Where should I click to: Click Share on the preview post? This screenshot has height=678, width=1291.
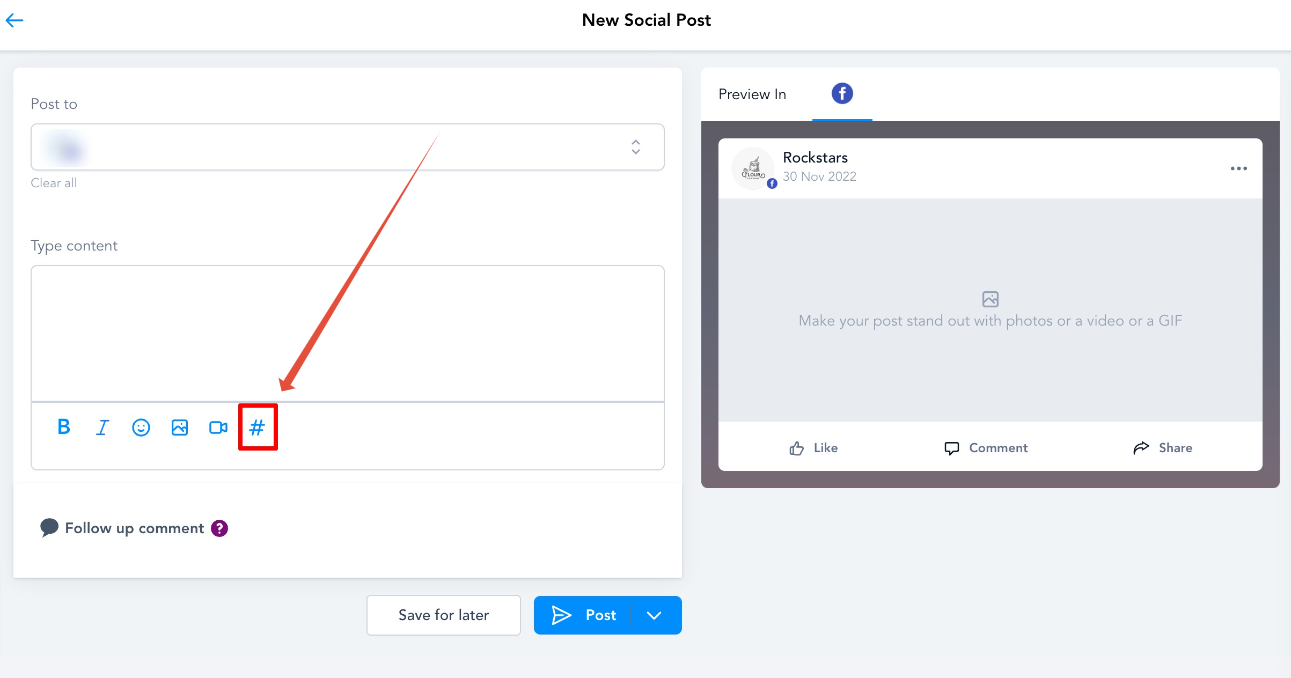click(x=1162, y=448)
